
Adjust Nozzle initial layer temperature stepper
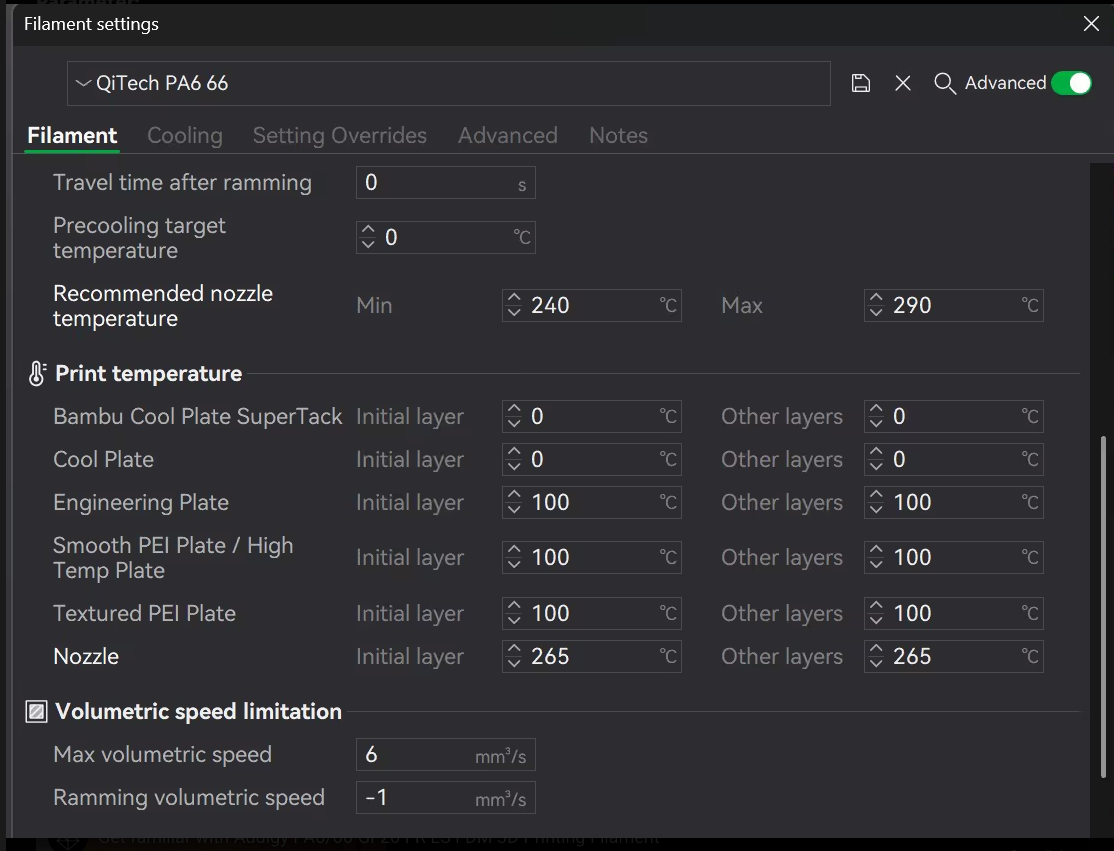point(514,657)
